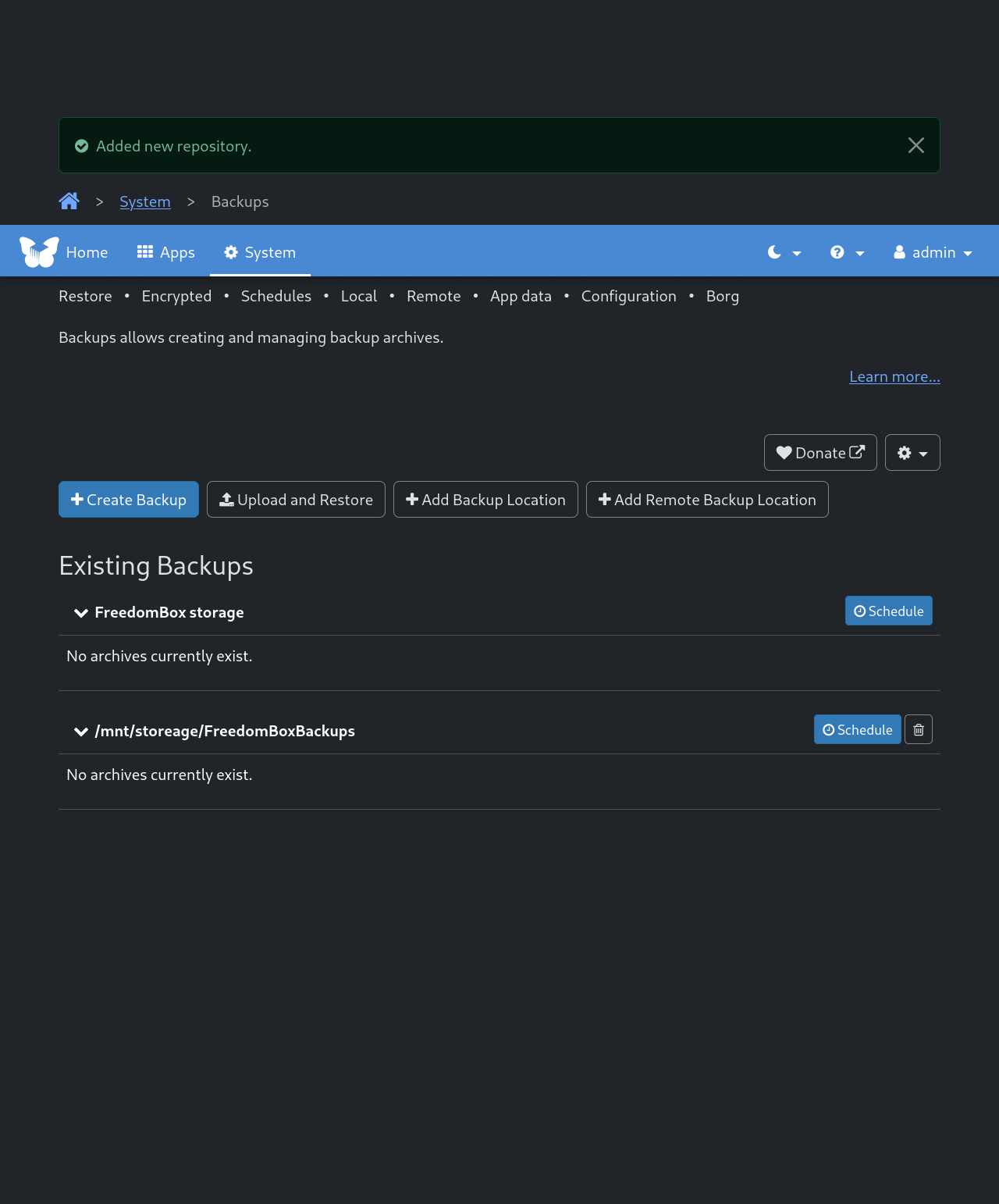Image resolution: width=999 pixels, height=1204 pixels.
Task: Open the Learn more link
Action: tap(894, 376)
